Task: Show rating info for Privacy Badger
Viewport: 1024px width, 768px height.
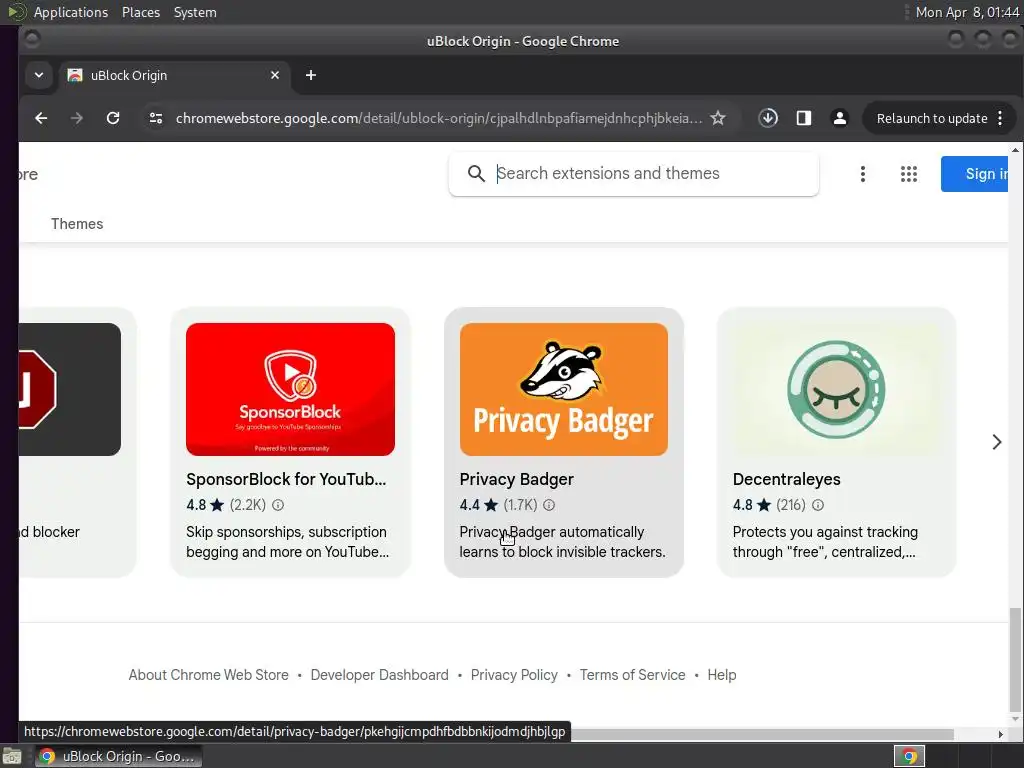Action: point(549,505)
